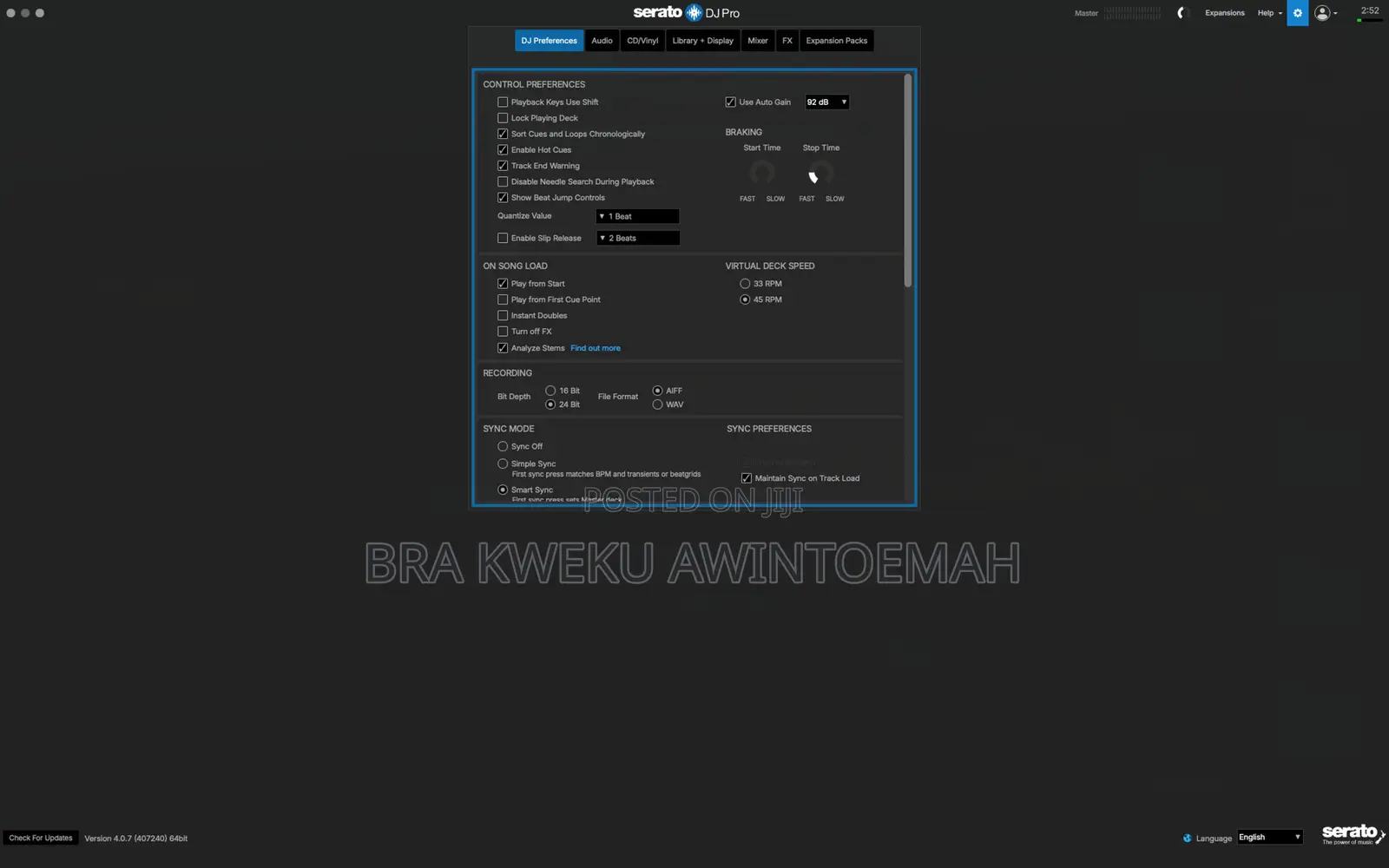Enable Play from First Cue Point
Image resolution: width=1389 pixels, height=868 pixels.
tap(503, 299)
